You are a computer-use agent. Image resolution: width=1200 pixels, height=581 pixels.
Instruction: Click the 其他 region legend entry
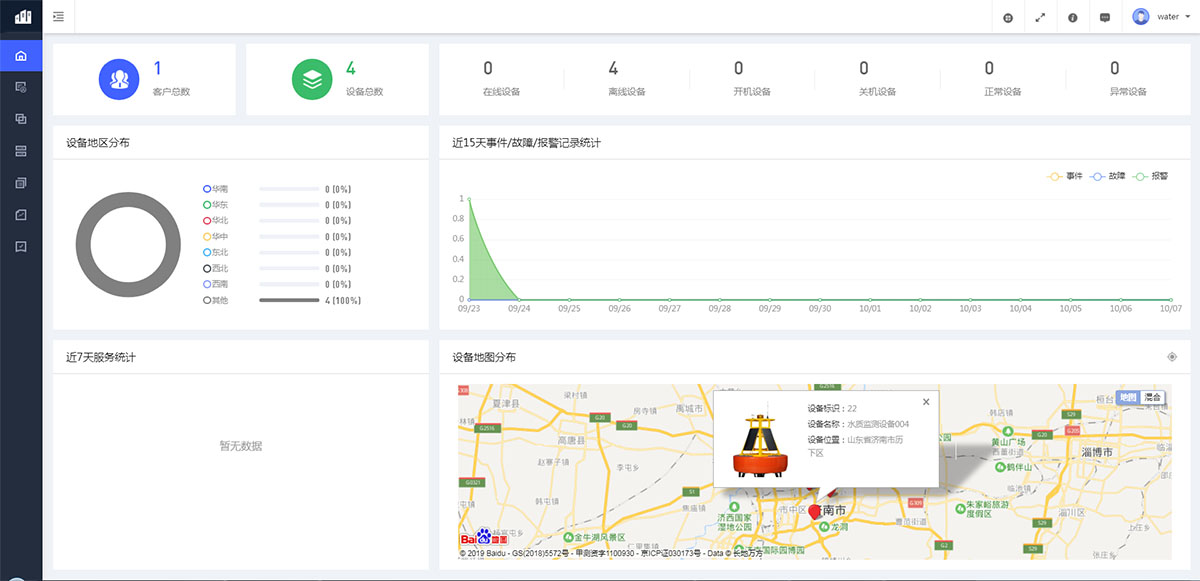pos(215,300)
